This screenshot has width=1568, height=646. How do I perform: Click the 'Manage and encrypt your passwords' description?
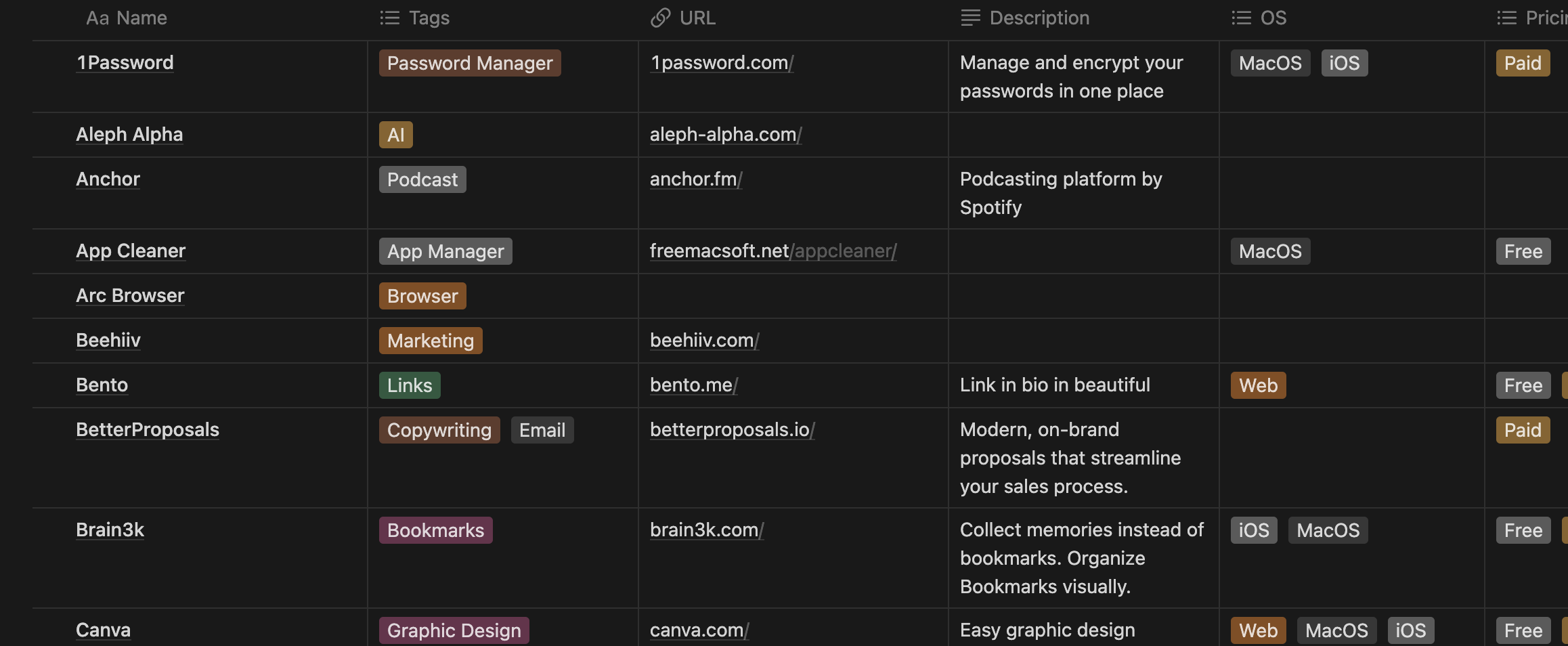tap(1072, 77)
